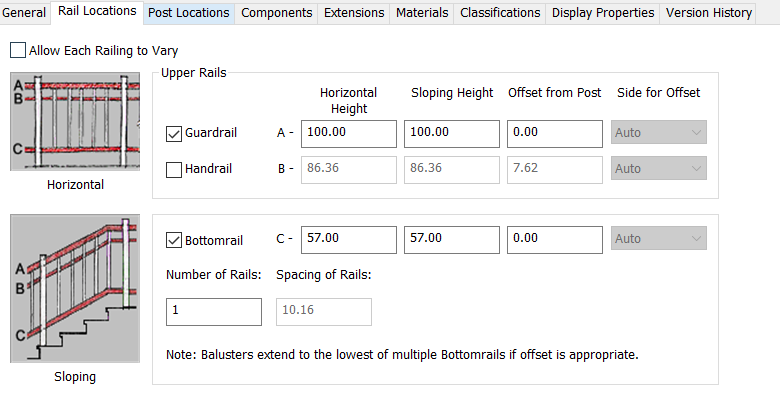Uncheck the Guardrail checkbox
Screen dimensions: 780x393
point(174,133)
